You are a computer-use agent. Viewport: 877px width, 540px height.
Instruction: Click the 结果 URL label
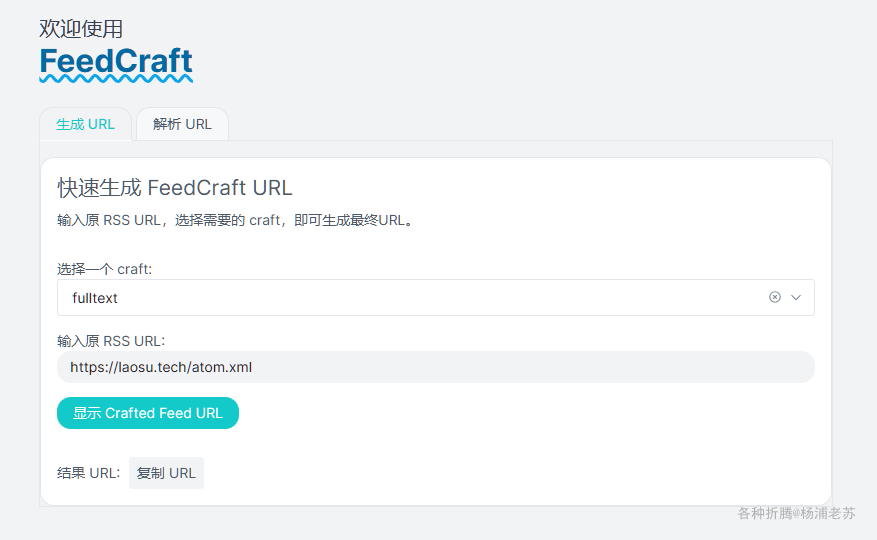[x=88, y=473]
